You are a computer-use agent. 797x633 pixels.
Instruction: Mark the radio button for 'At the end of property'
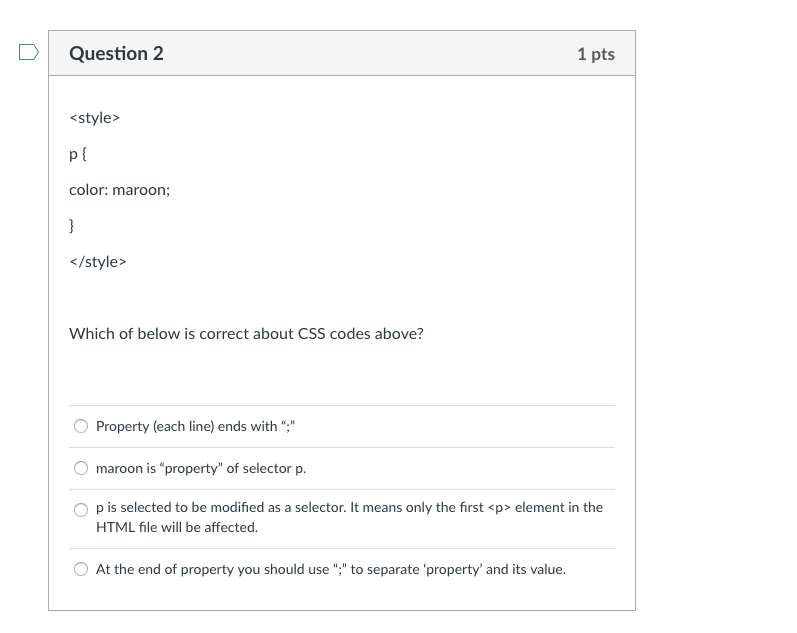point(81,569)
